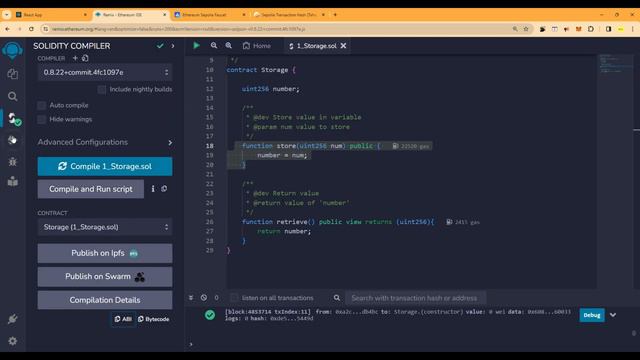Enable the Hide warnings checkbox
The image size is (640, 360).
pos(42,119)
